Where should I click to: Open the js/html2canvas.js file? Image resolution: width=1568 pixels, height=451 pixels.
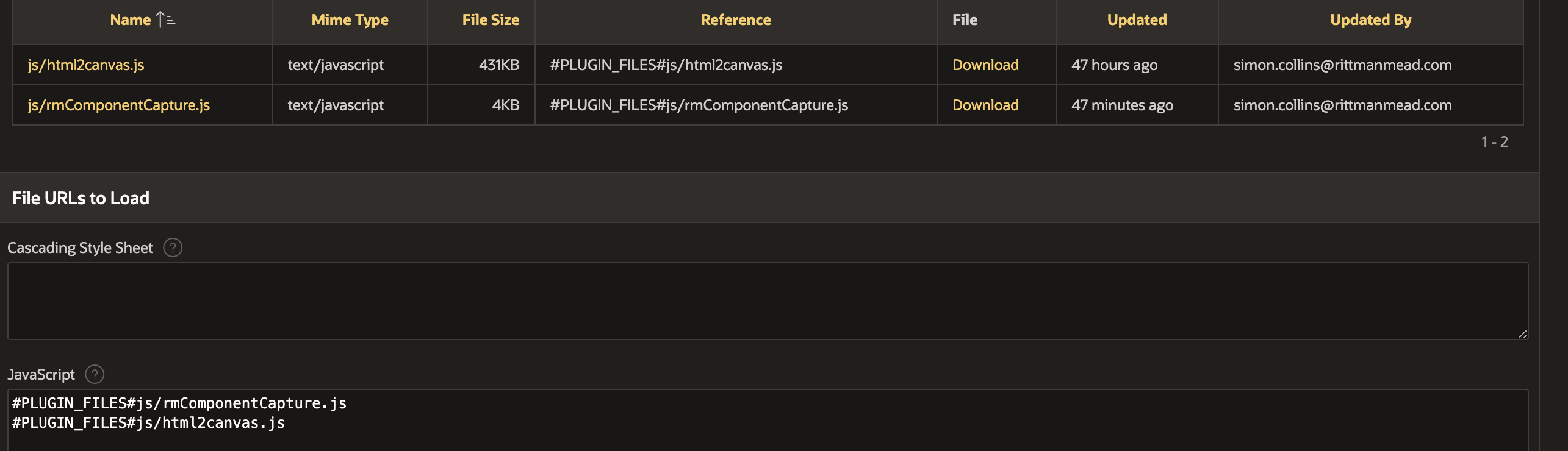(x=85, y=65)
